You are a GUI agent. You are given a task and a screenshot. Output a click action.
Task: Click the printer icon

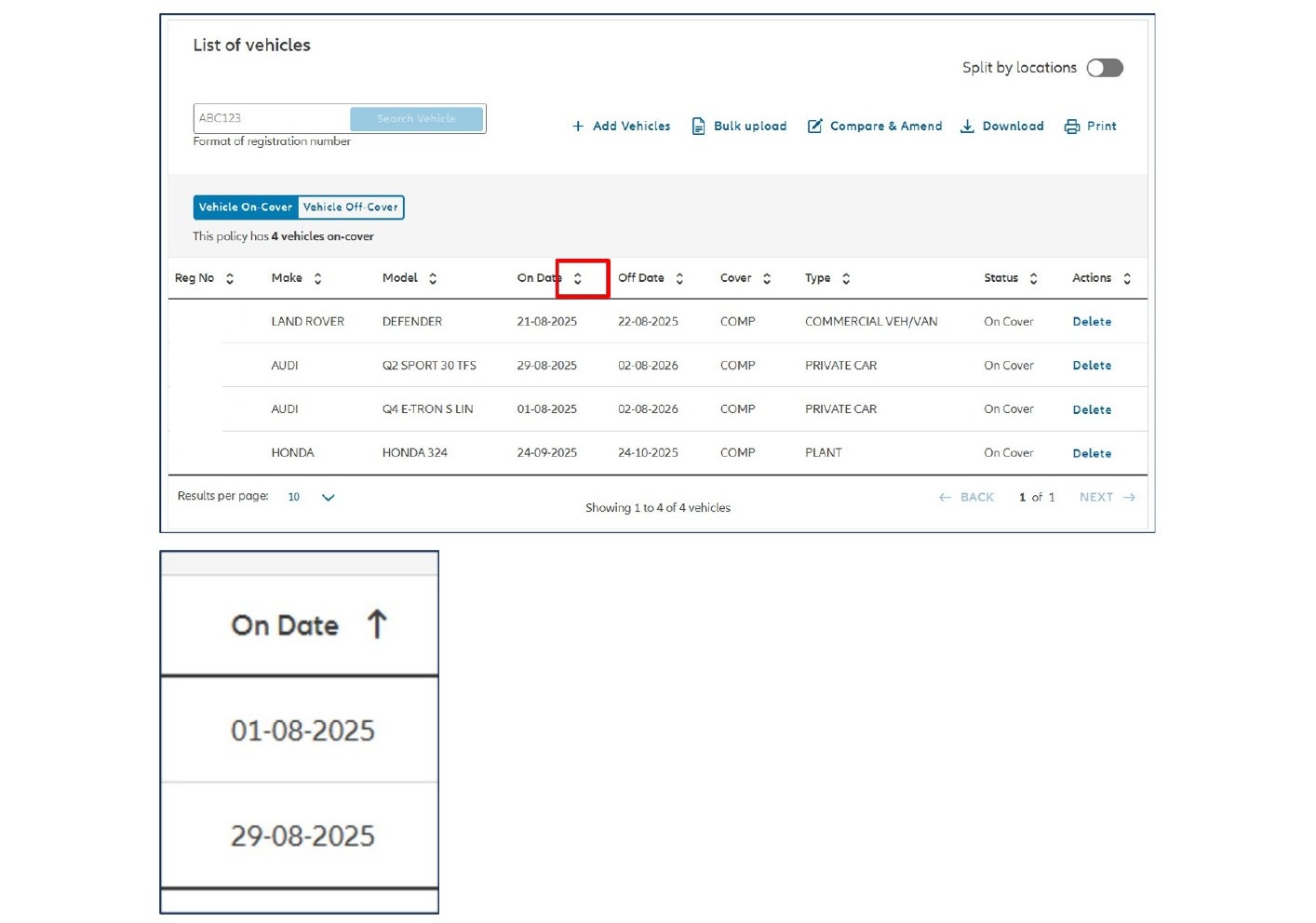tap(1072, 127)
